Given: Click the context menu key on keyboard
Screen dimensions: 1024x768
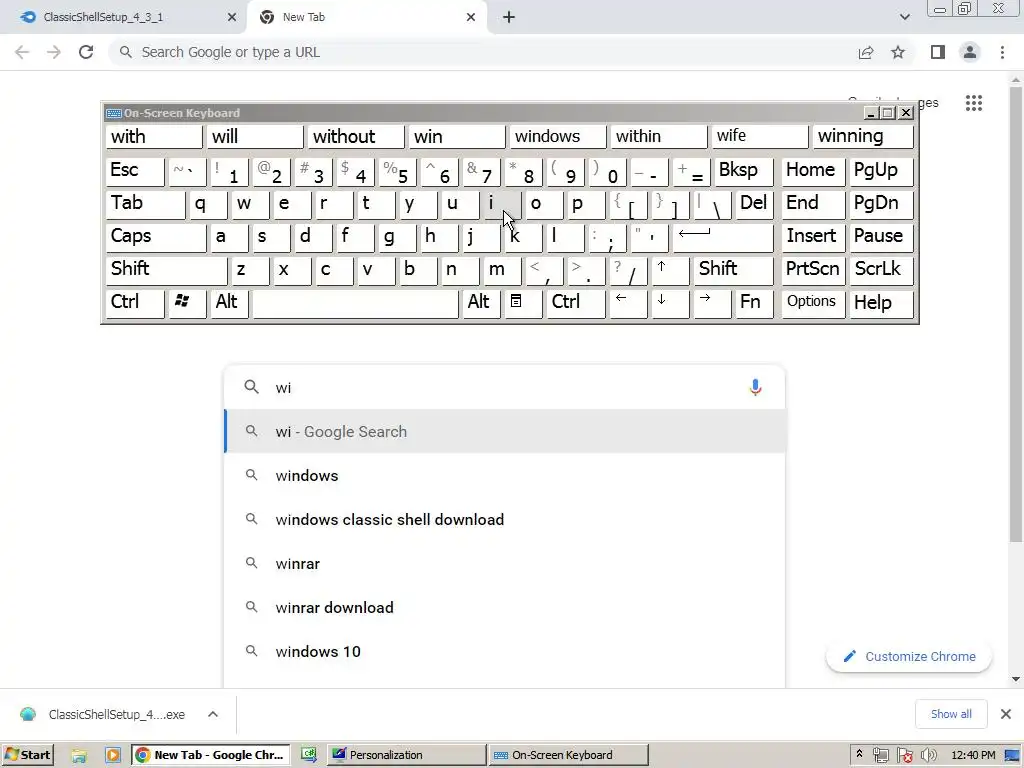Looking at the screenshot, I should click(x=521, y=302).
